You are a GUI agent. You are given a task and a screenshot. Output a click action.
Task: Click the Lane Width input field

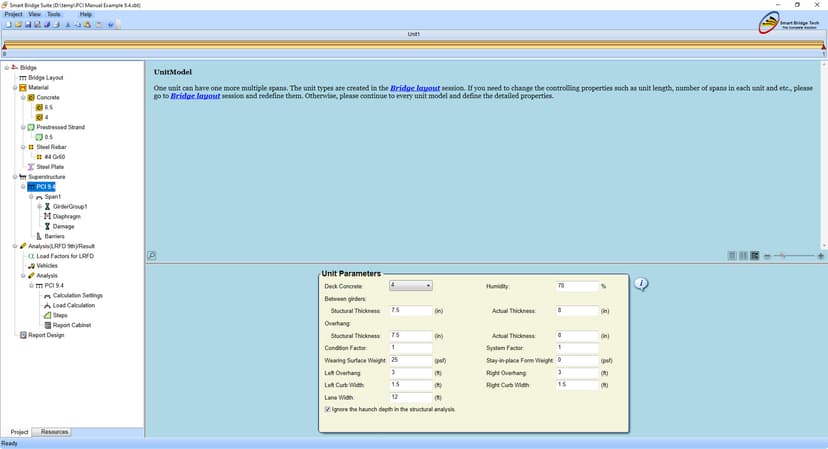pos(411,397)
